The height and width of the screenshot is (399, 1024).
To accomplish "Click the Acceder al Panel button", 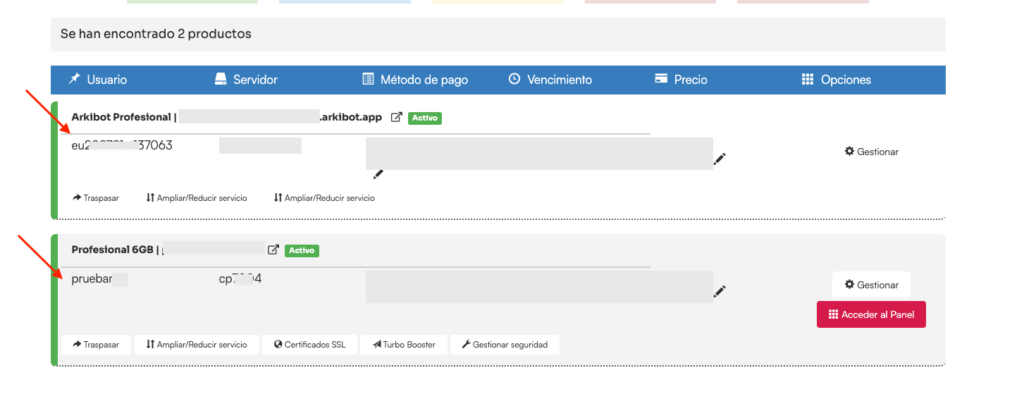I will point(871,315).
